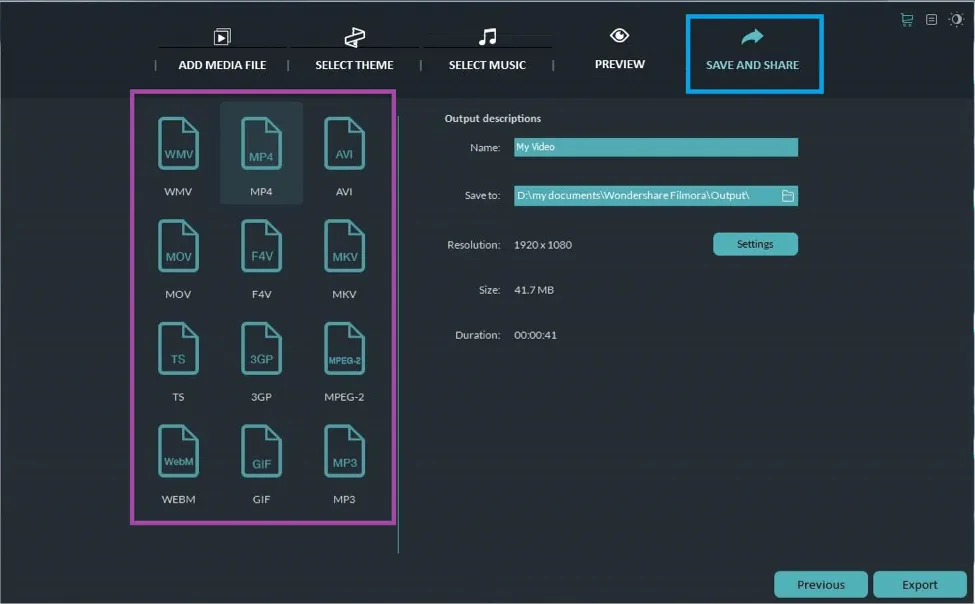Open the Select Music step
975x604 pixels.
[487, 51]
